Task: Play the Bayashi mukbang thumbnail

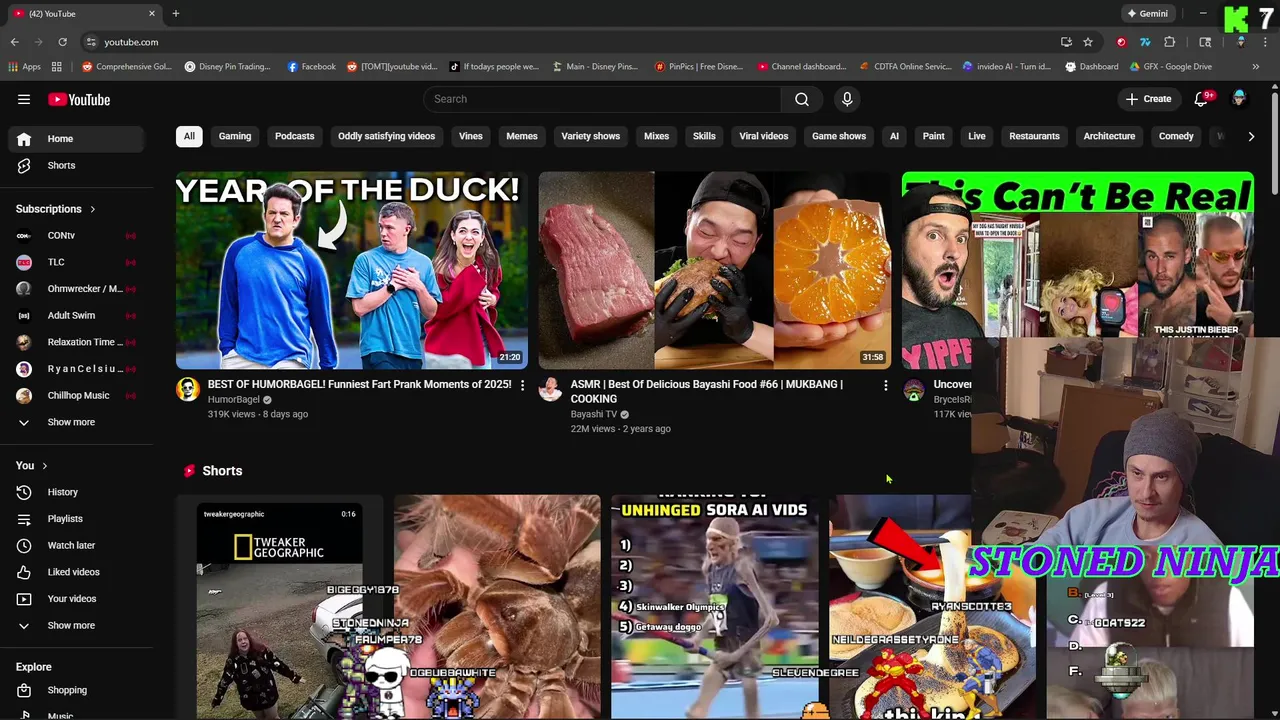Action: pos(715,271)
